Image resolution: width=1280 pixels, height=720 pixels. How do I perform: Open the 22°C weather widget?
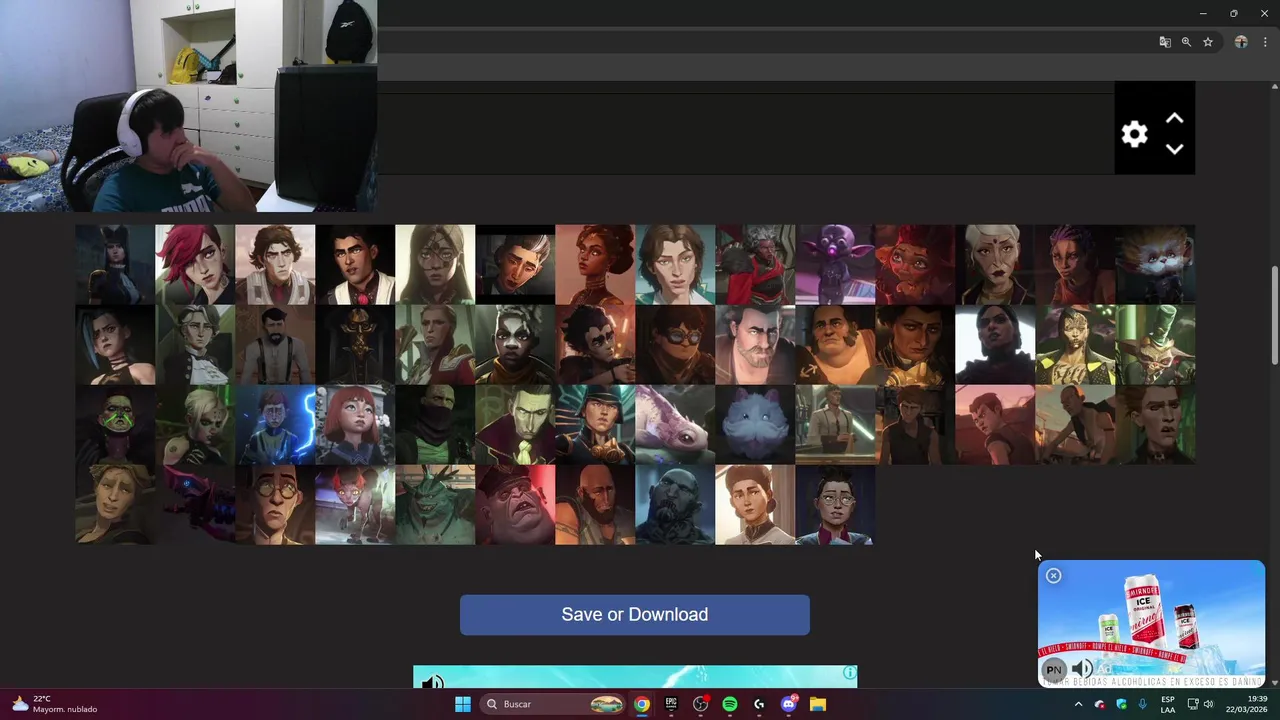pos(55,704)
